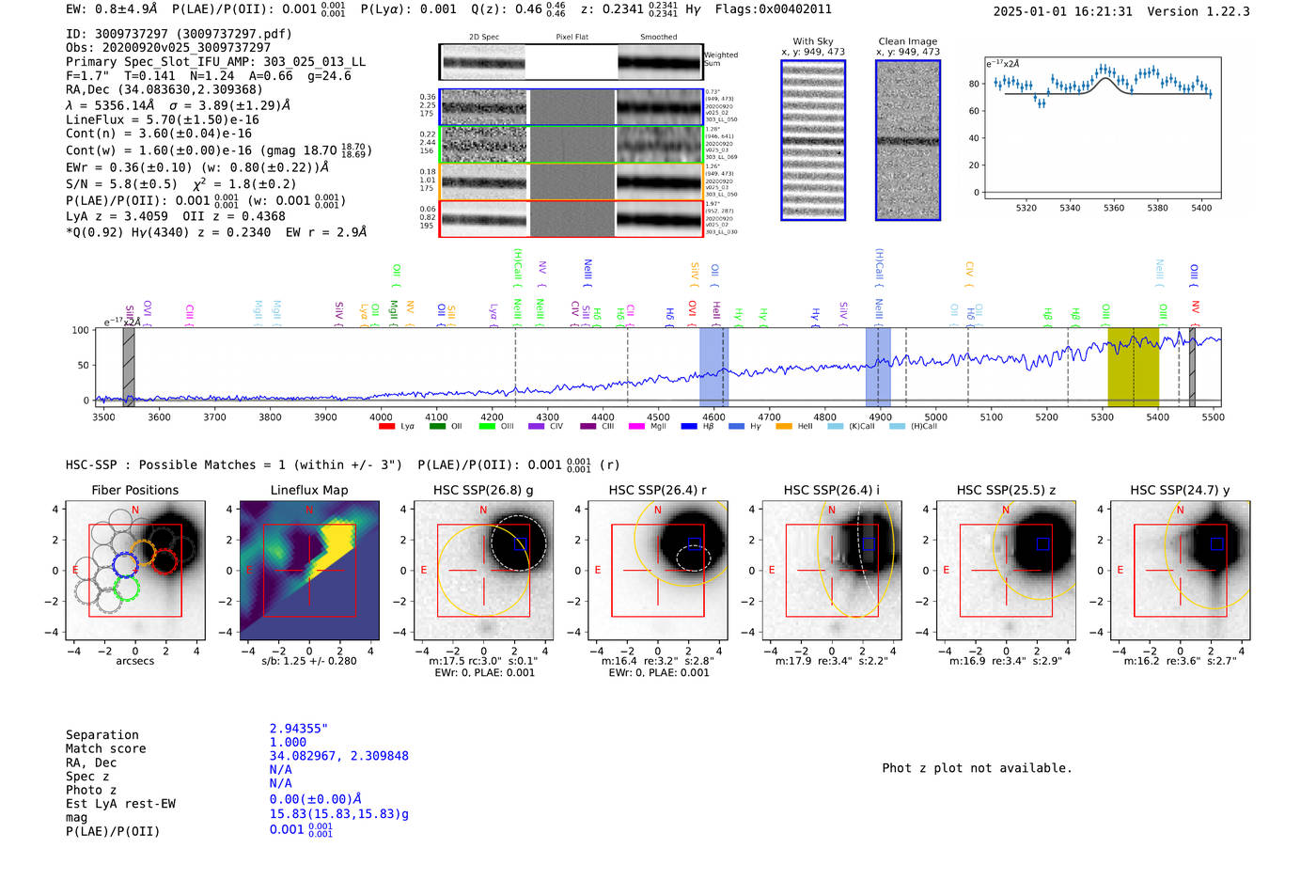Screen dimensions: 1316x896
Task: Select the blue shaded band near 4900
Action: click(x=878, y=367)
